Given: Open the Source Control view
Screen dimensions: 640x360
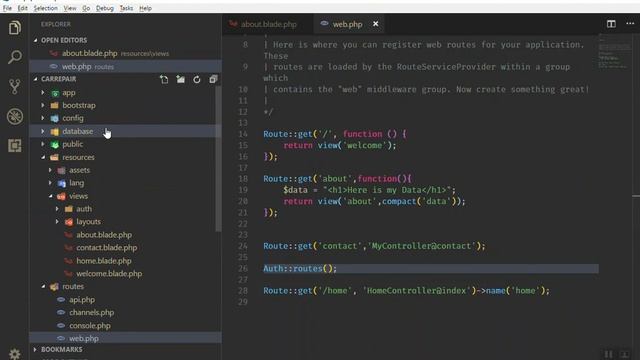Looking at the screenshot, I should [x=15, y=87].
